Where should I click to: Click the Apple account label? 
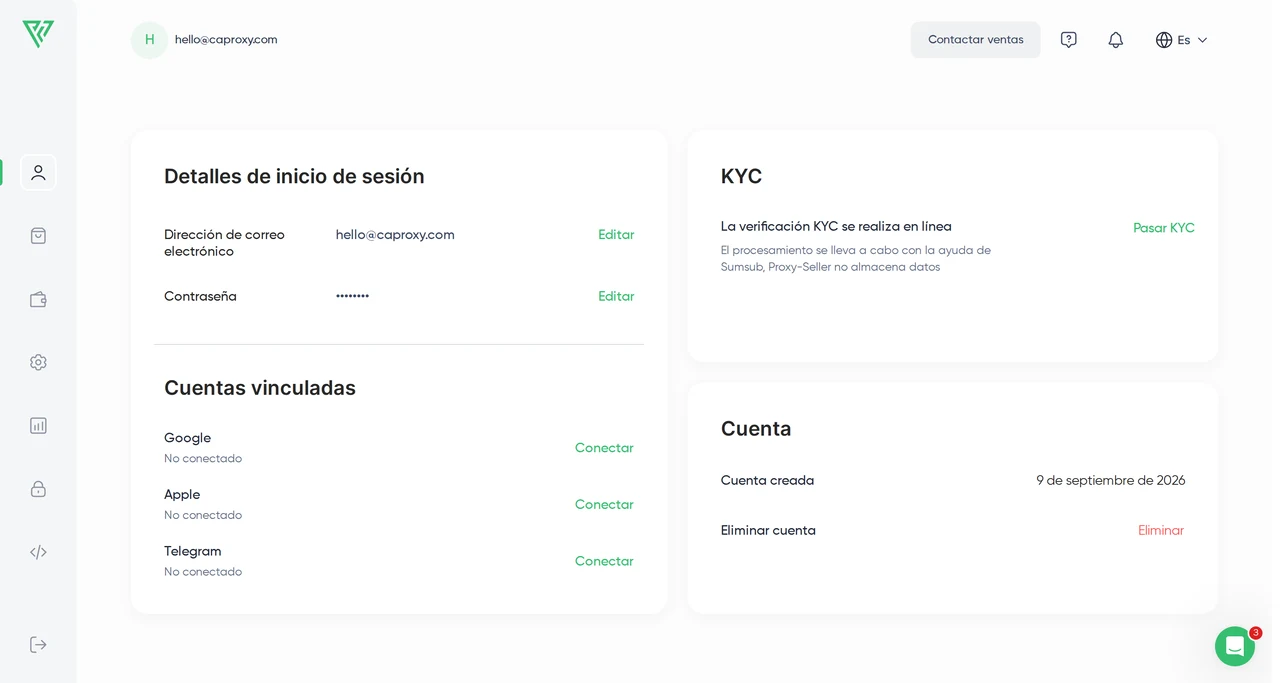click(182, 495)
